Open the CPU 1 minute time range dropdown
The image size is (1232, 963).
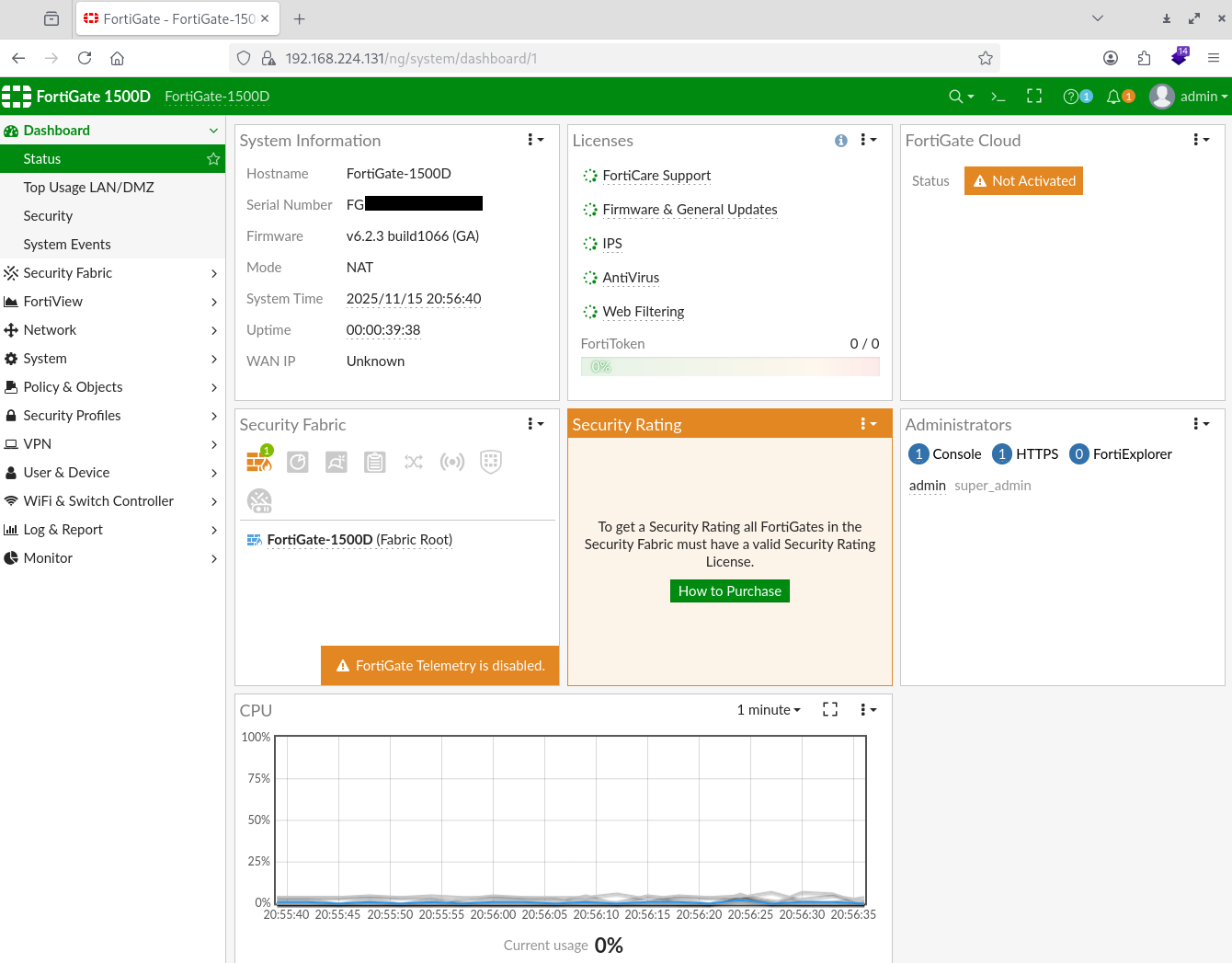(769, 710)
